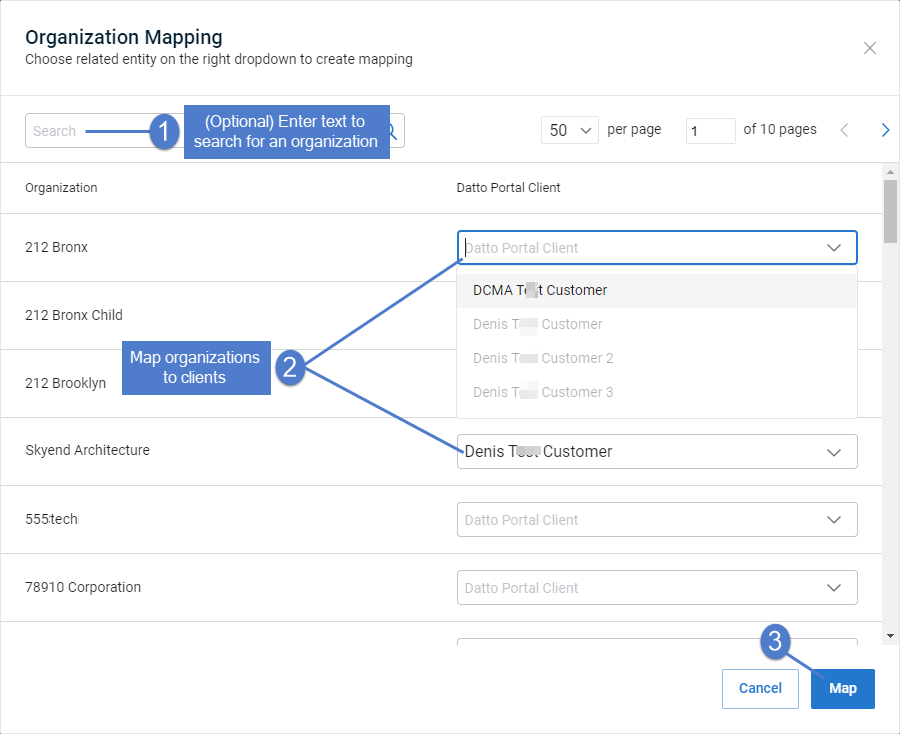
Task: Click the page number input field
Action: (x=711, y=131)
